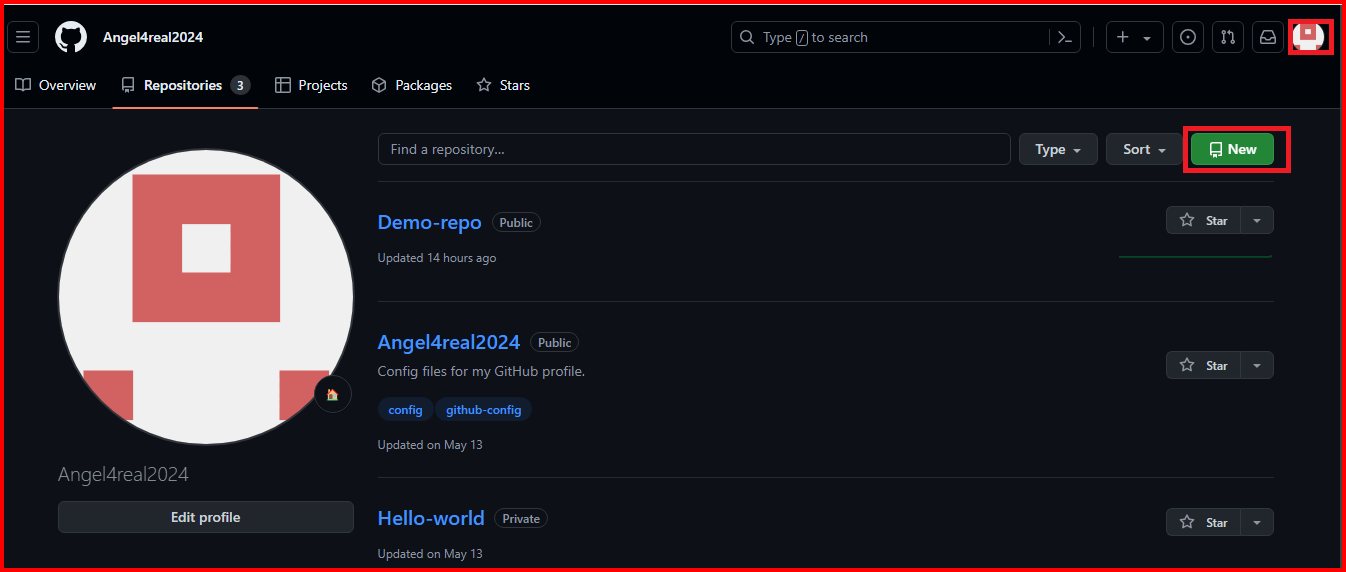Click Angel4real2024 name below the avatar

point(123,474)
